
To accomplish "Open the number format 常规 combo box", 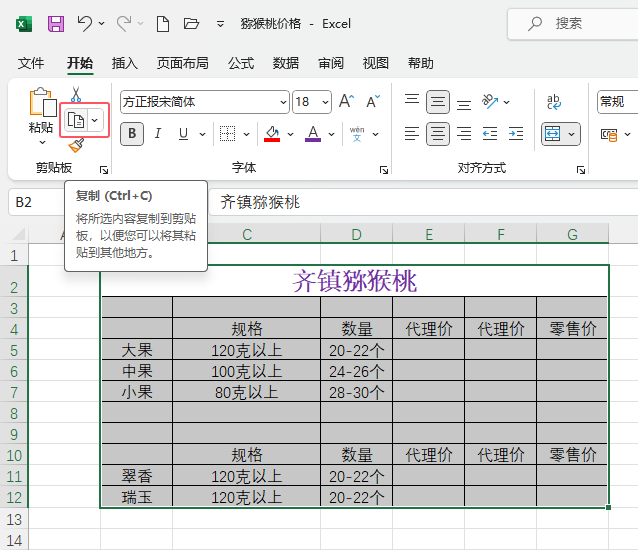I will click(x=618, y=102).
